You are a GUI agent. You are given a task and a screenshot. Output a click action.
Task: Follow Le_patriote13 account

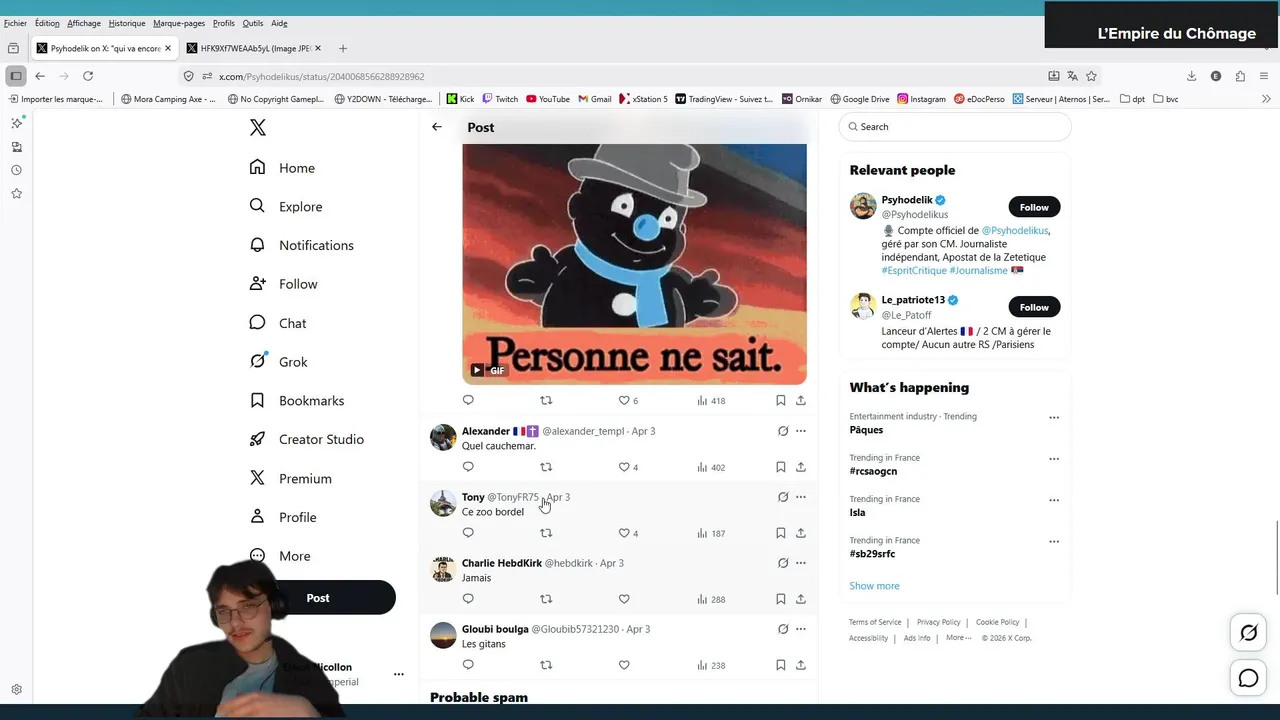(x=1034, y=307)
